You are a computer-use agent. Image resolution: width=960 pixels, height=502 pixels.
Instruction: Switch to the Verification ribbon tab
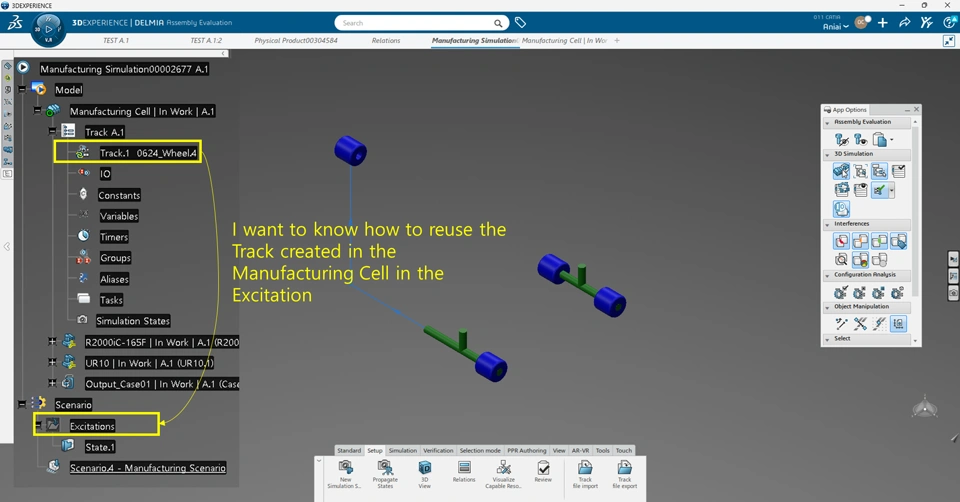438,451
